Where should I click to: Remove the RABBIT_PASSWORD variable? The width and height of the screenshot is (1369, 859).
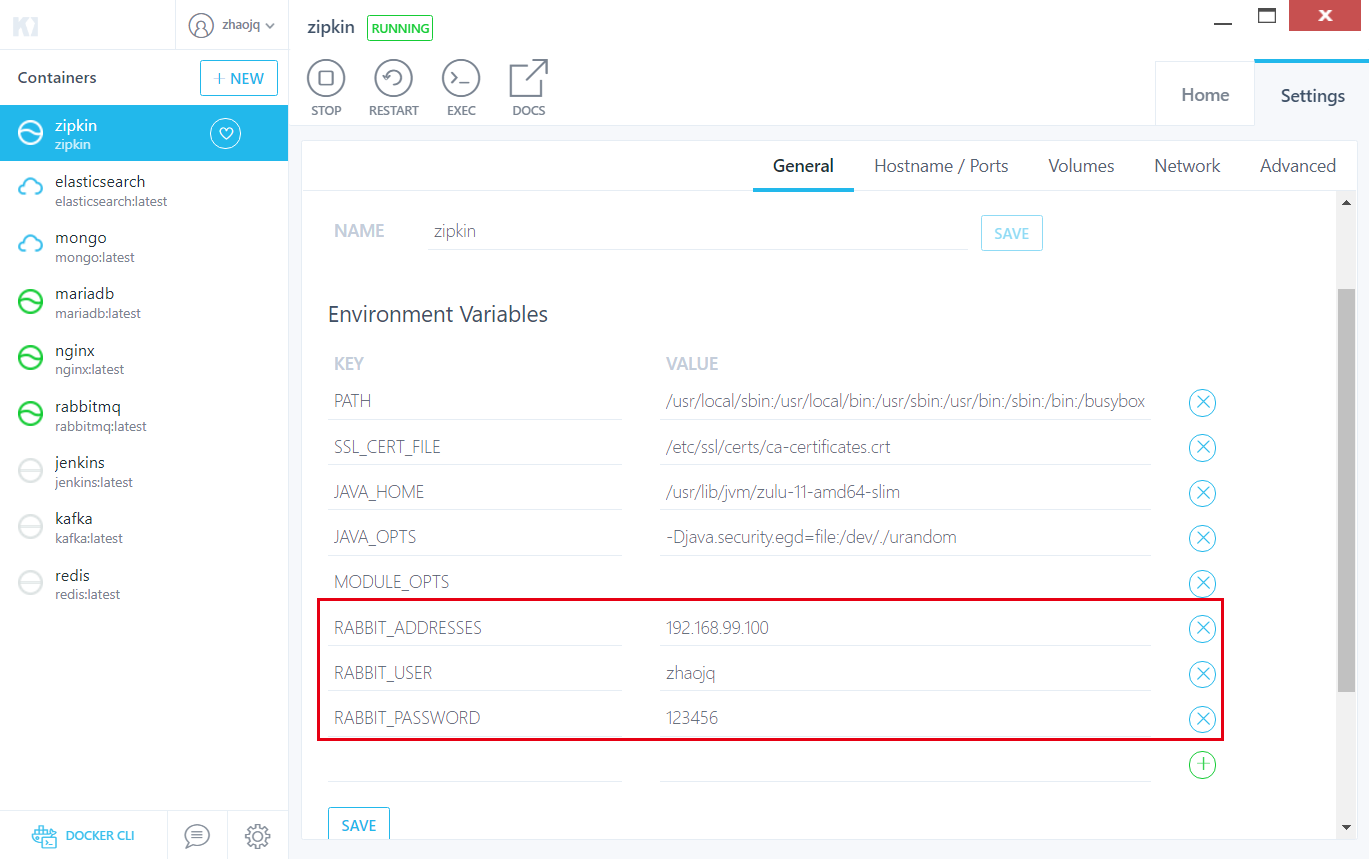[x=1202, y=719]
